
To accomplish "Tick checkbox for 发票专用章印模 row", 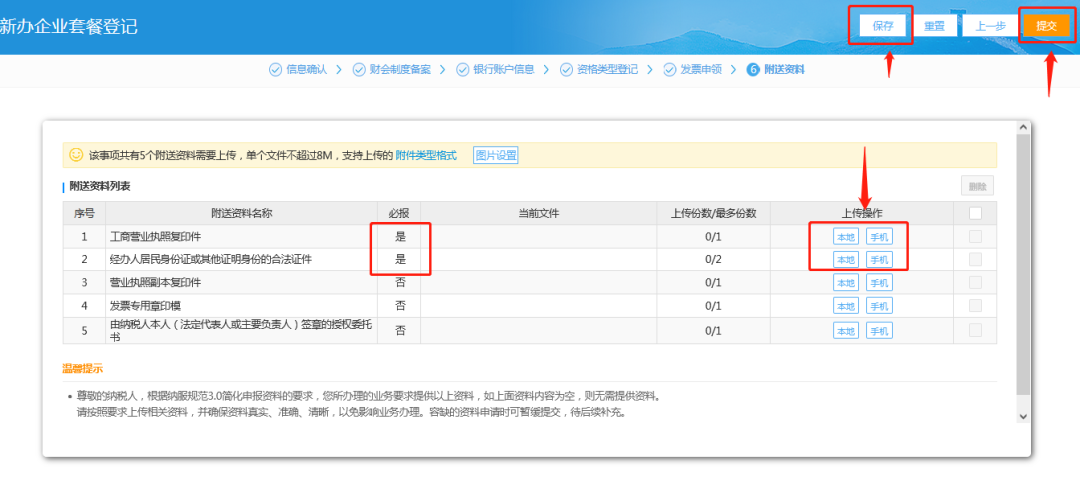I will click(975, 305).
